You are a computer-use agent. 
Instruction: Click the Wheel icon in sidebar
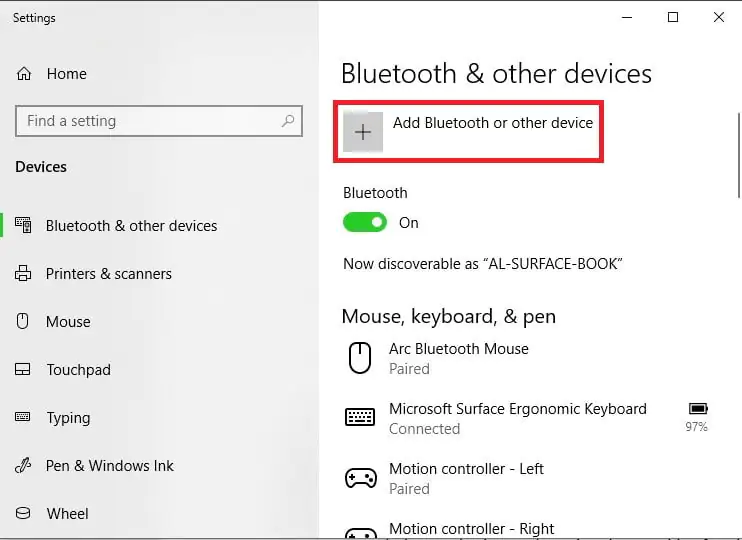24,514
